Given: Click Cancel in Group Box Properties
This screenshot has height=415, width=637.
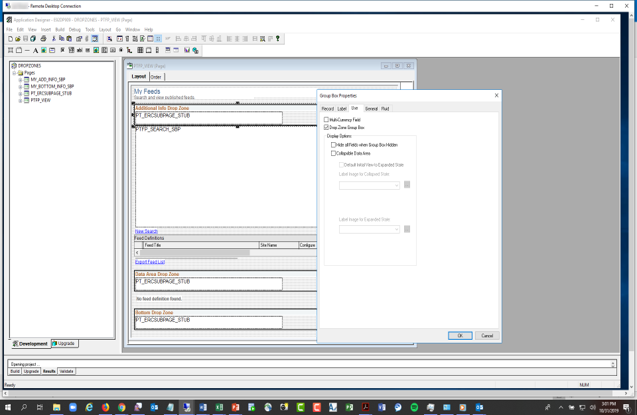Looking at the screenshot, I should [487, 336].
